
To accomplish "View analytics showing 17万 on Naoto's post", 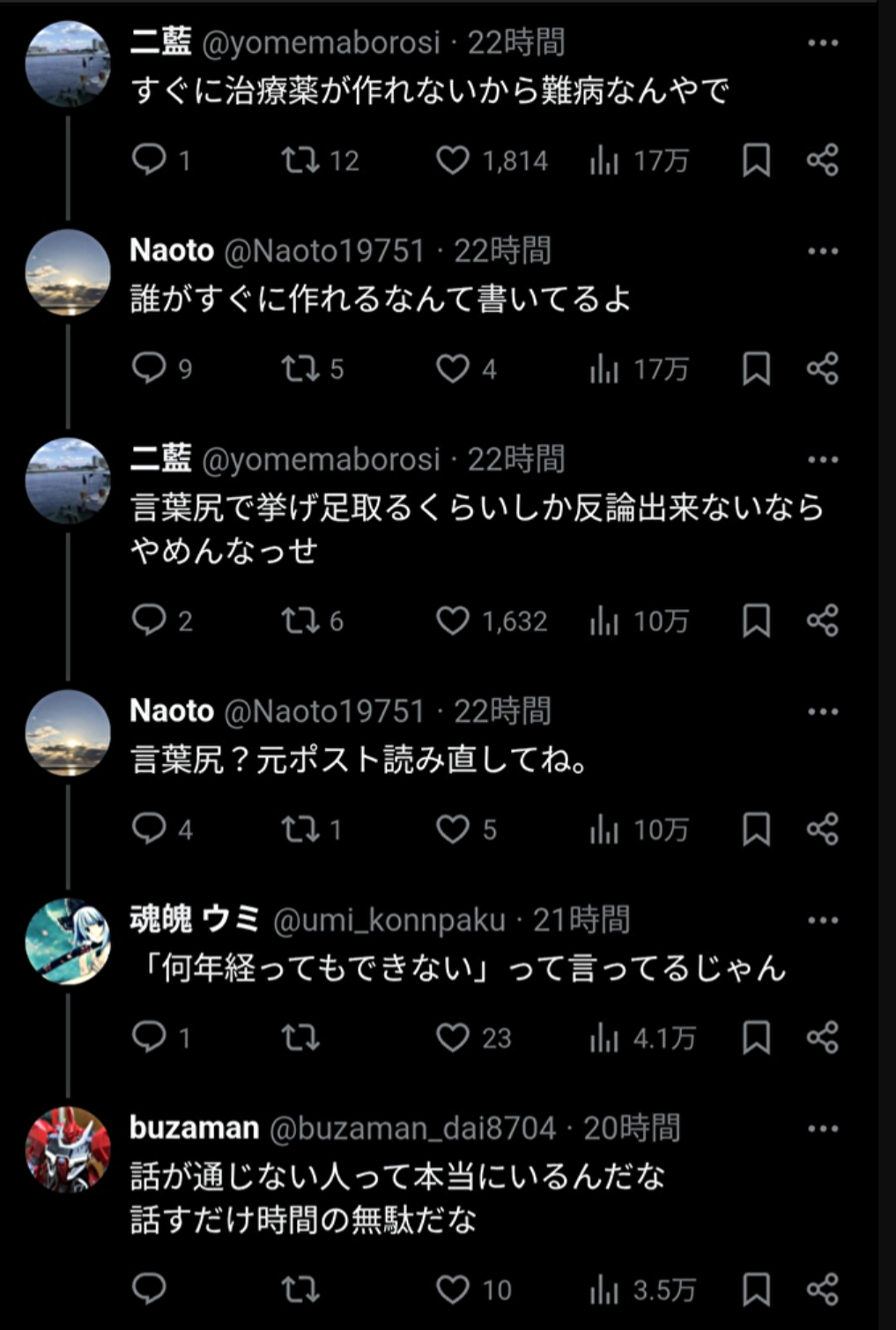I will (639, 368).
